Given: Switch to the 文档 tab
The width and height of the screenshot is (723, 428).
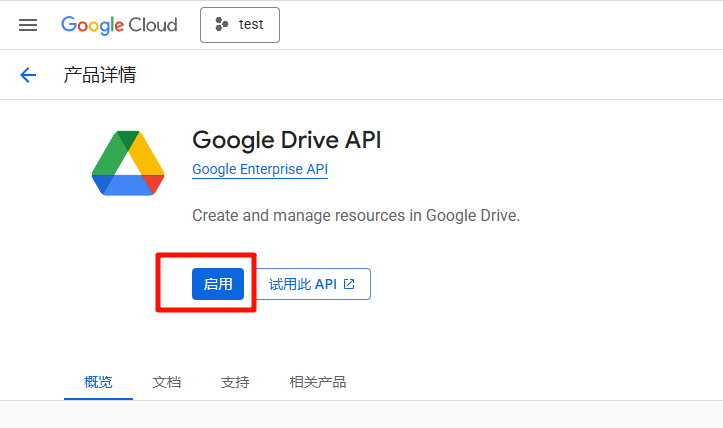Looking at the screenshot, I should [167, 382].
